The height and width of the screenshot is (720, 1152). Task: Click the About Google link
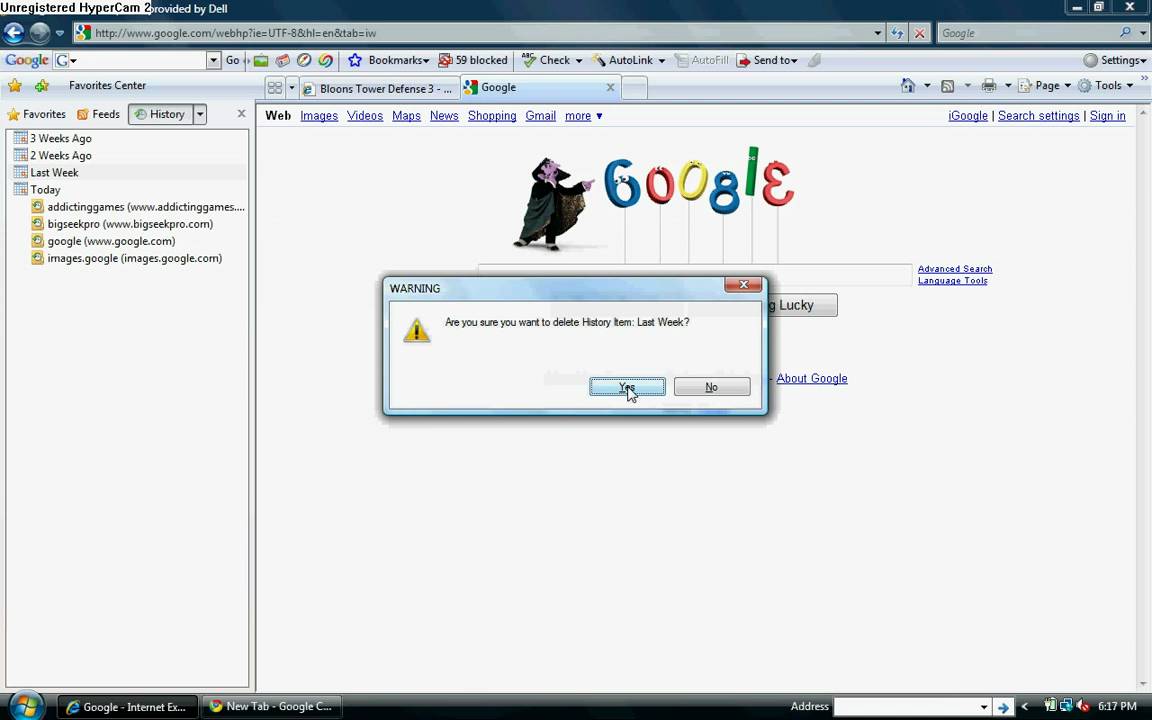coord(812,378)
